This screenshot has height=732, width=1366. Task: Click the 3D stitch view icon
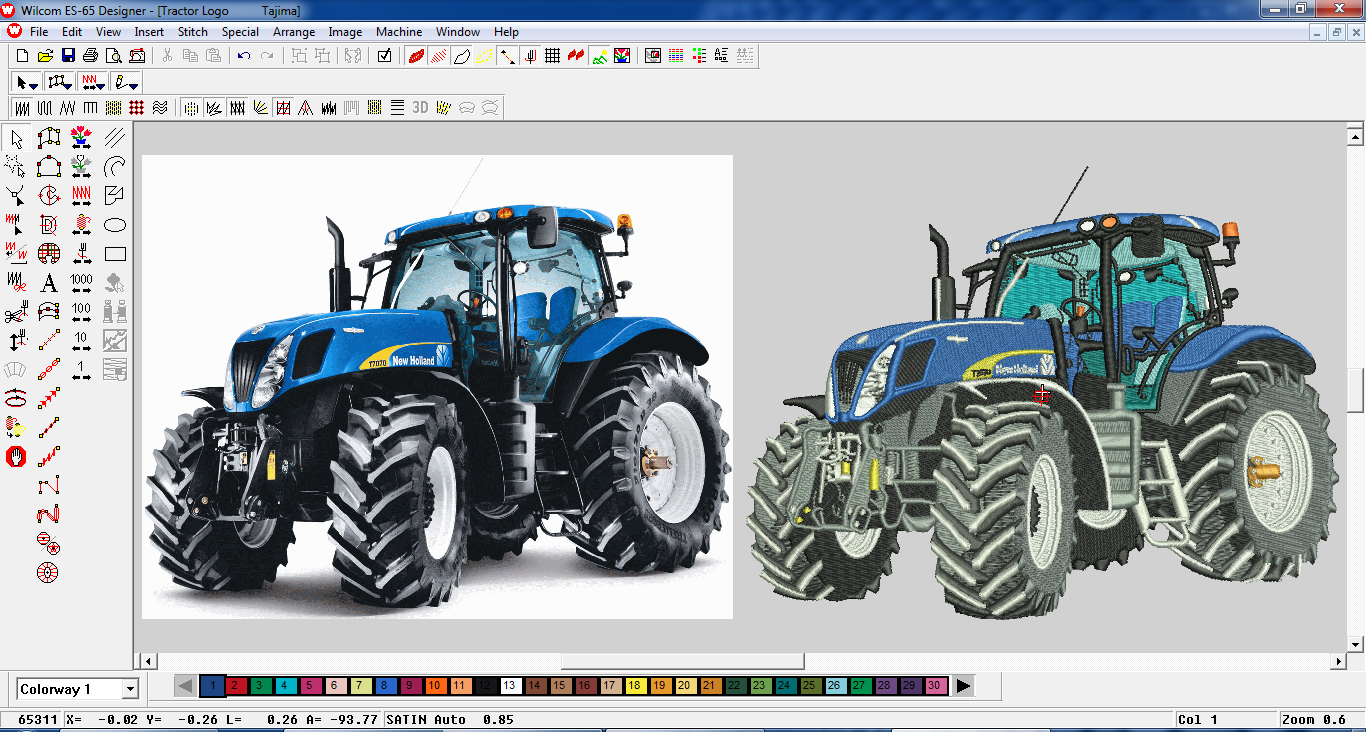(420, 107)
